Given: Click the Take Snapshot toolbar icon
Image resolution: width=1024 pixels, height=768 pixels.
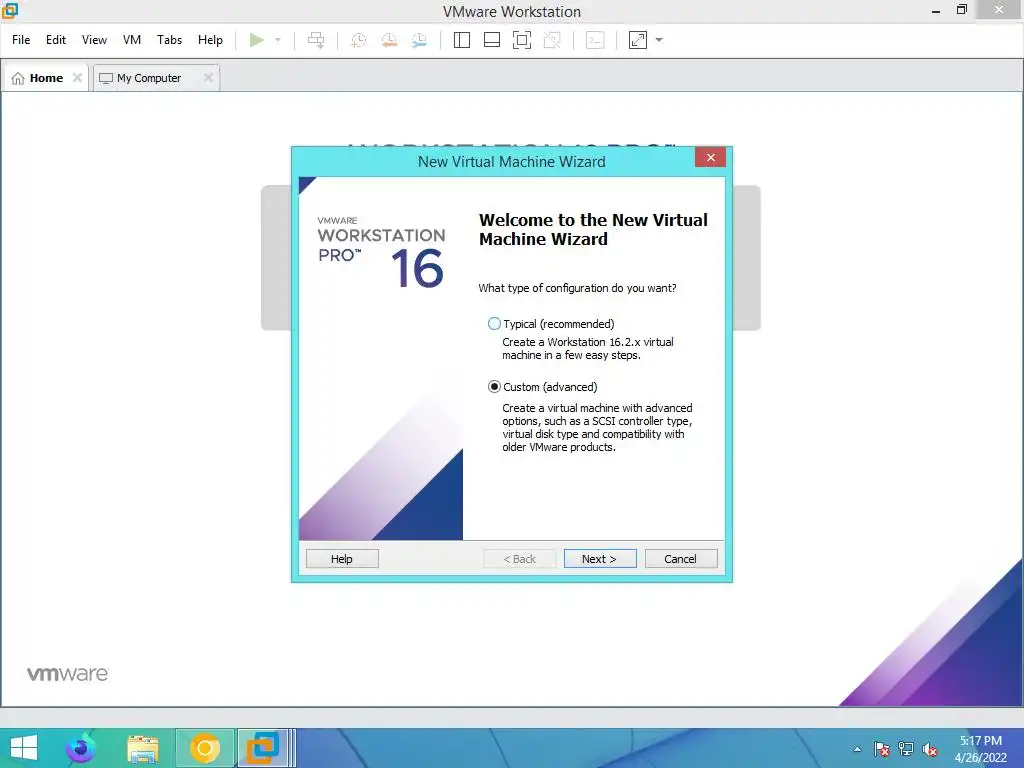Looking at the screenshot, I should (x=359, y=40).
